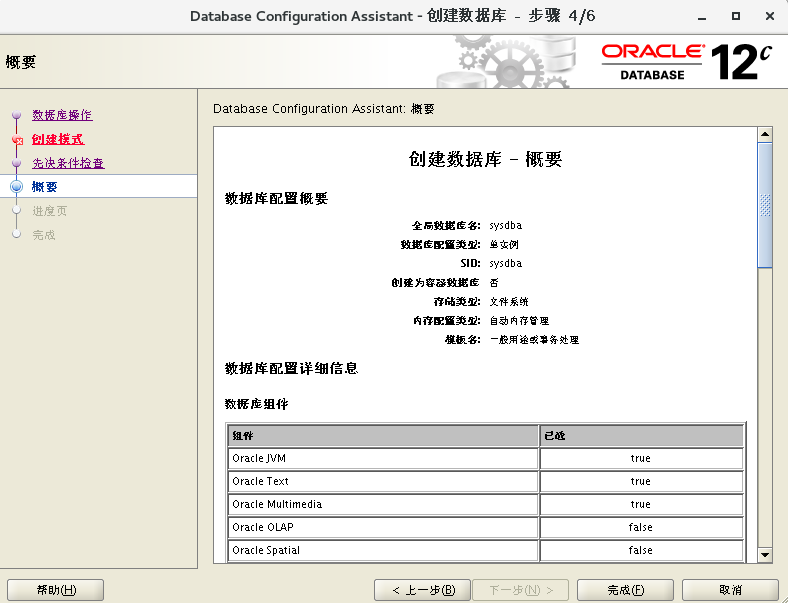The width and height of the screenshot is (788, 603).
Task: Click the 一般用途或事务处理 template value
Action: coord(535,340)
